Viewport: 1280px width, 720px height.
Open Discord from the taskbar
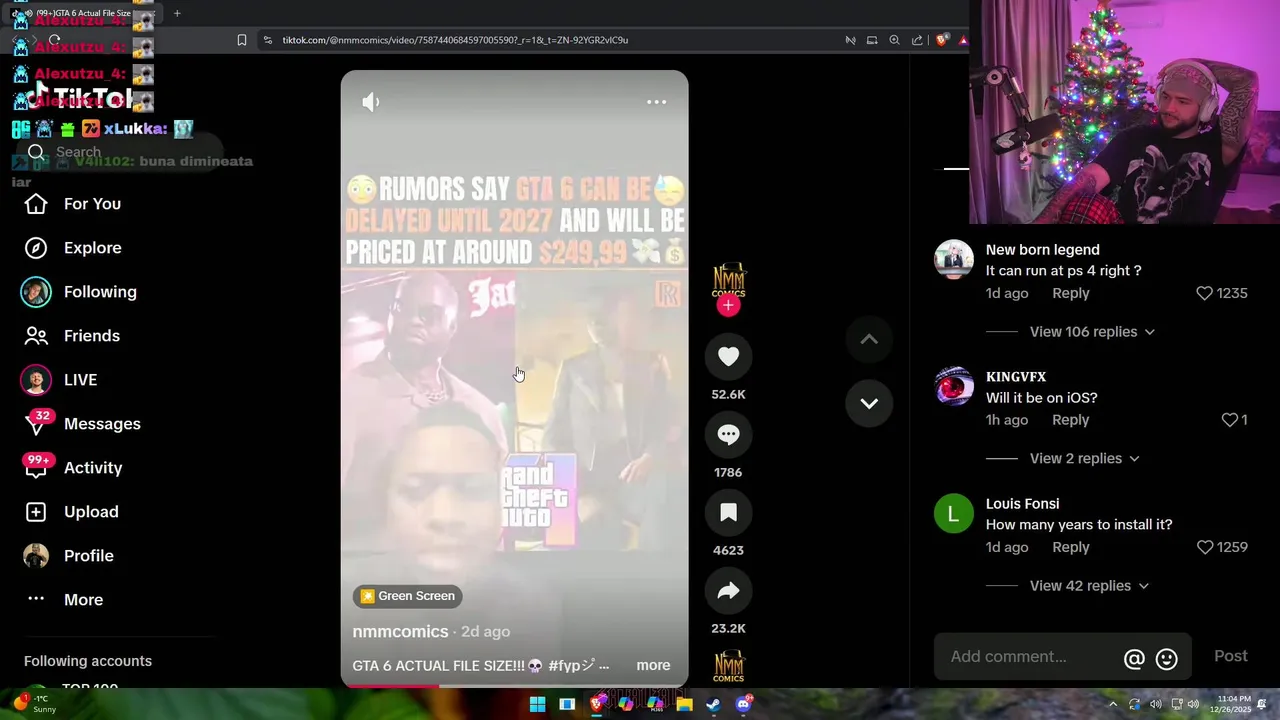click(743, 704)
